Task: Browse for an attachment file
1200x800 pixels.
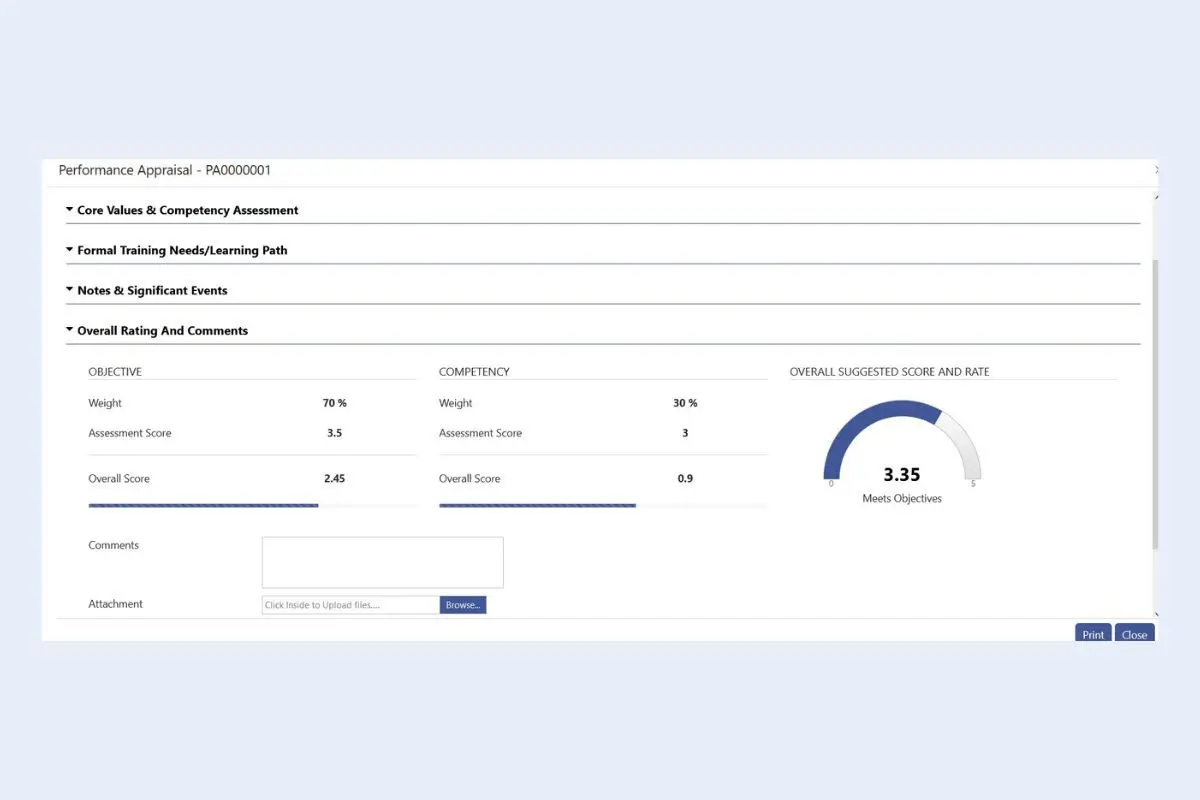Action: [463, 605]
